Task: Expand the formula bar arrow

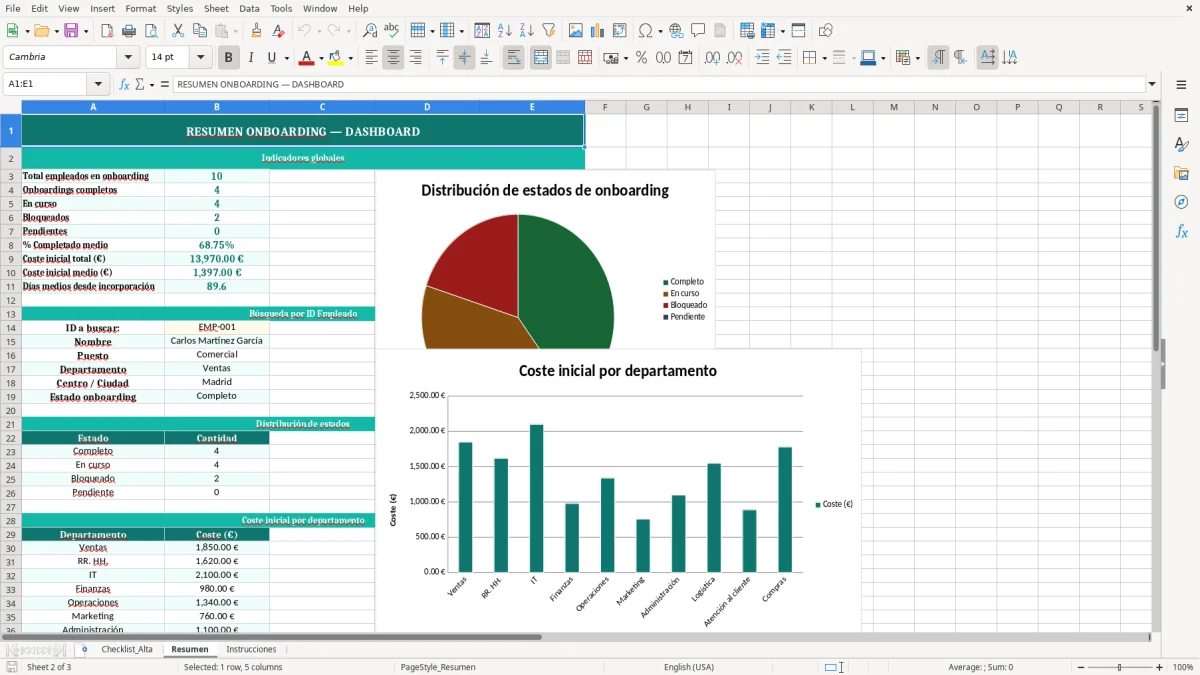Action: pyautogui.click(x=1152, y=84)
